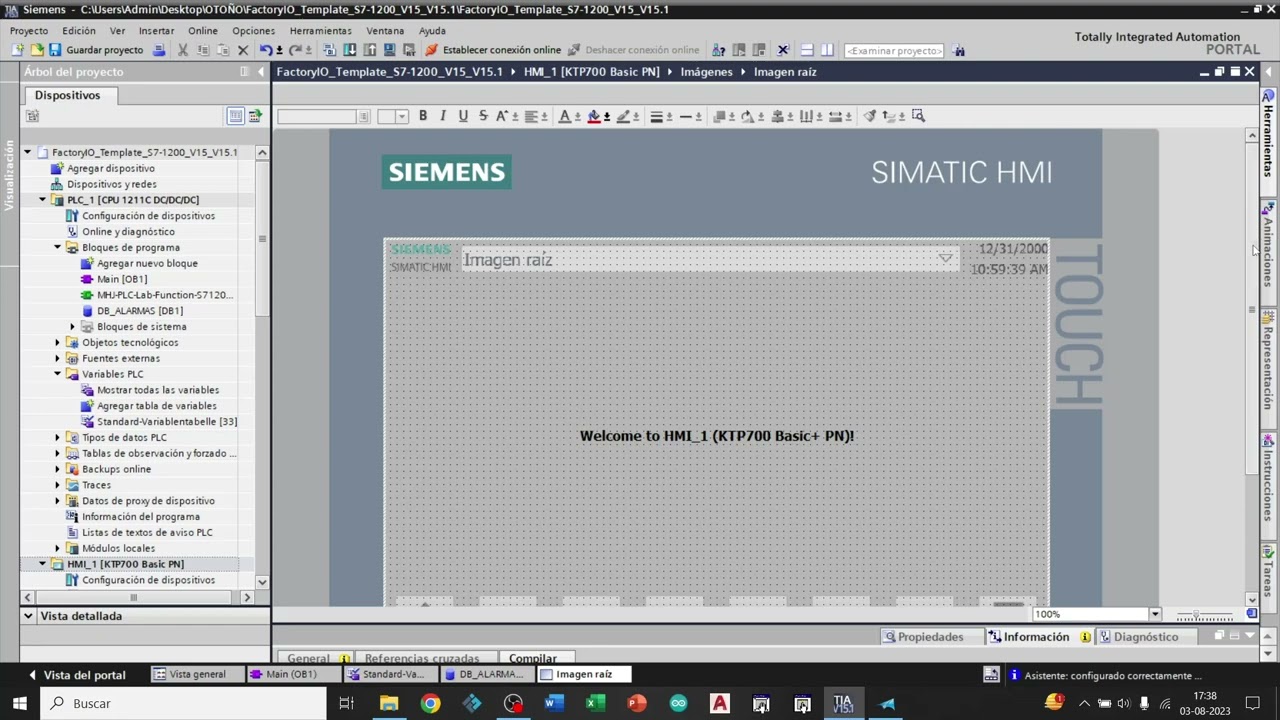Open Google Chrome from the Windows taskbar
Image resolution: width=1280 pixels, height=720 pixels.
430,704
